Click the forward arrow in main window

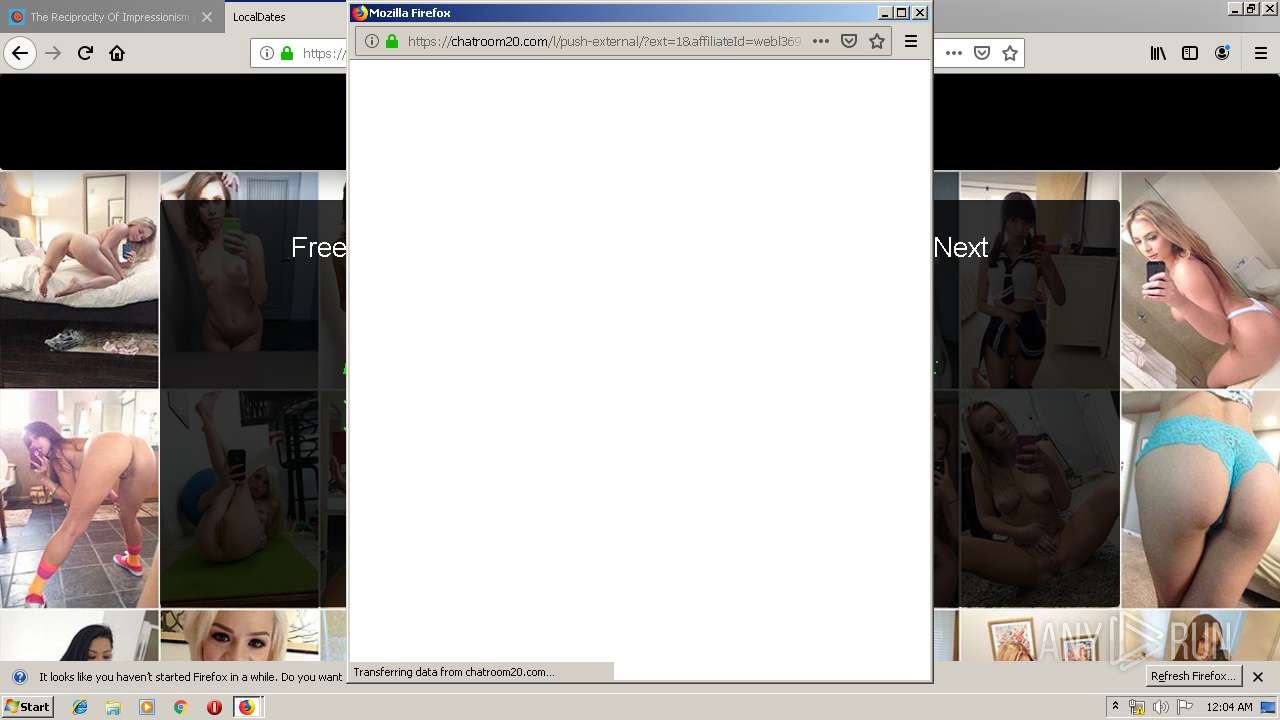[53, 53]
